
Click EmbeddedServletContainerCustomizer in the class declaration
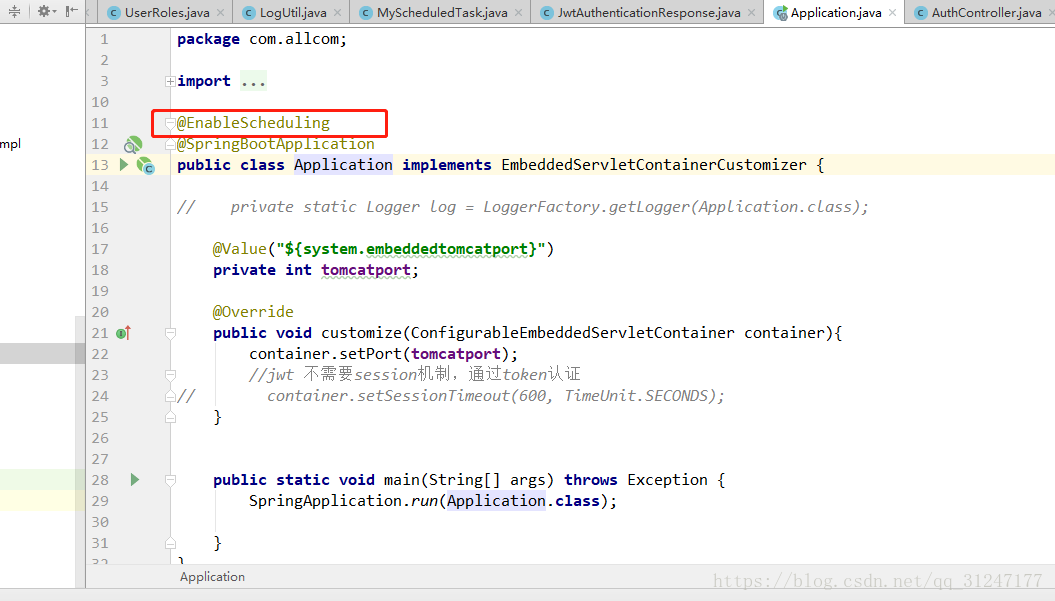(x=653, y=165)
